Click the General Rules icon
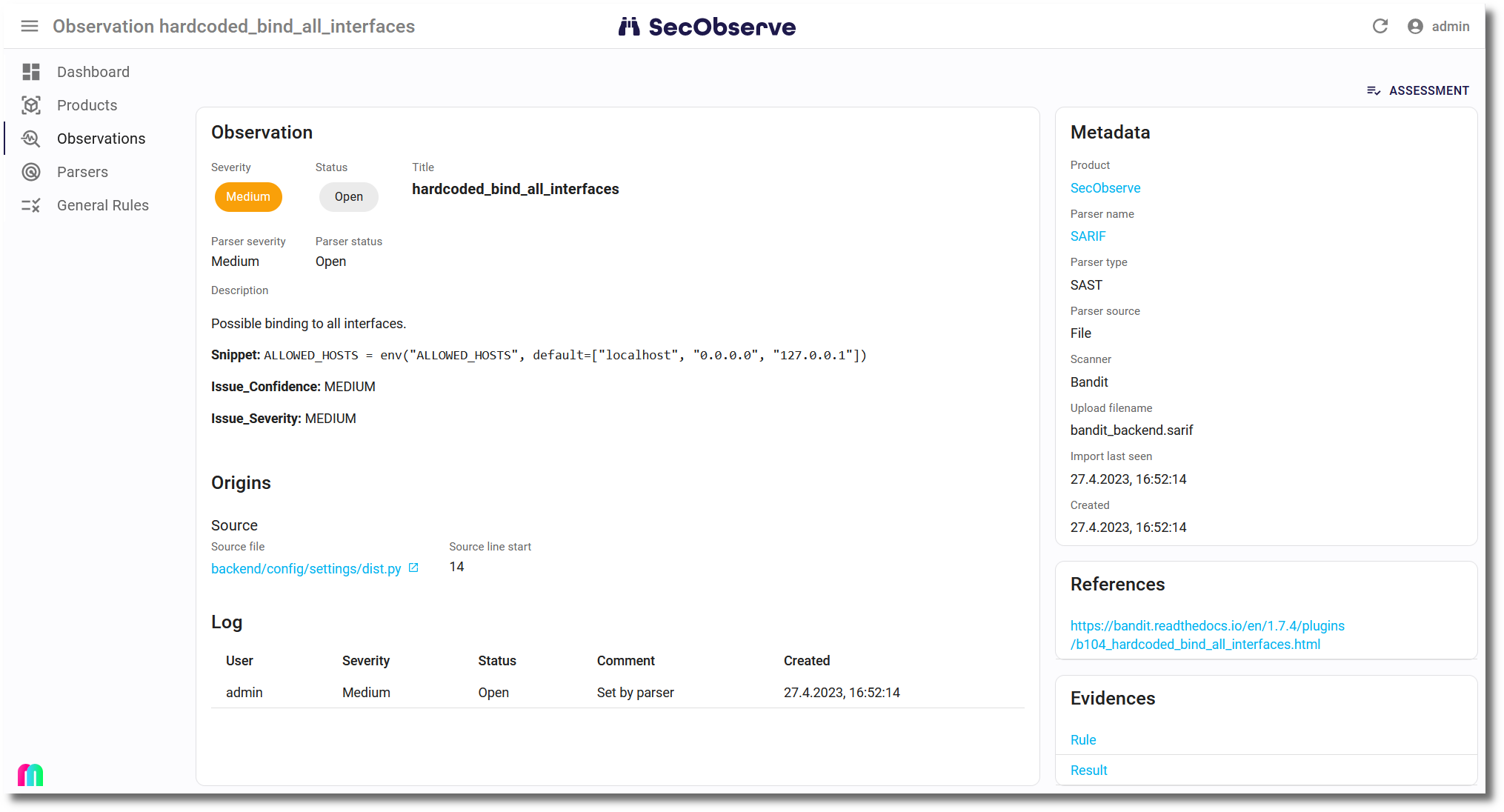This screenshot has width=1504, height=812. 31,205
